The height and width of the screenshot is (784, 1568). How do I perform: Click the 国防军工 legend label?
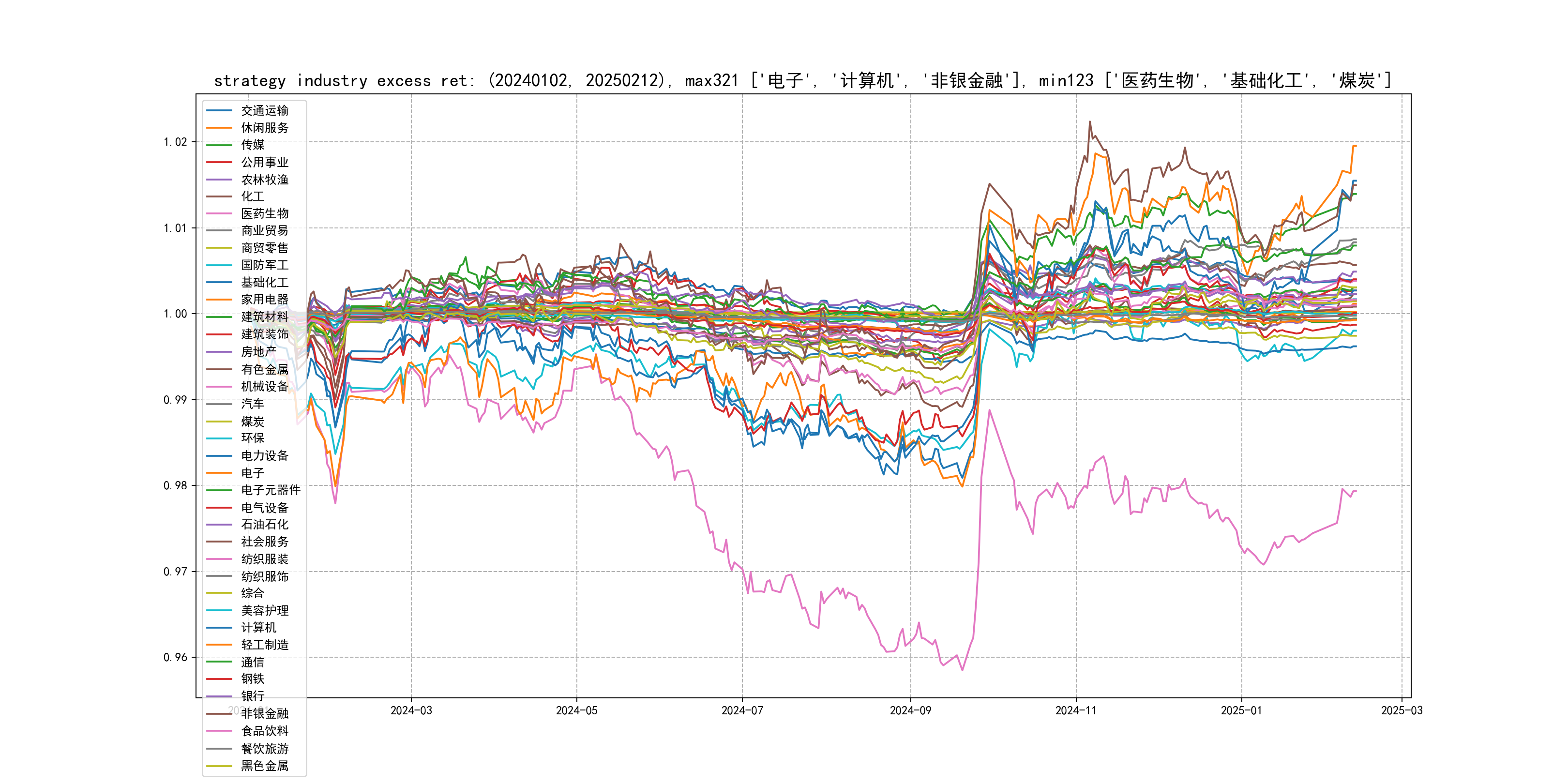coord(264,265)
